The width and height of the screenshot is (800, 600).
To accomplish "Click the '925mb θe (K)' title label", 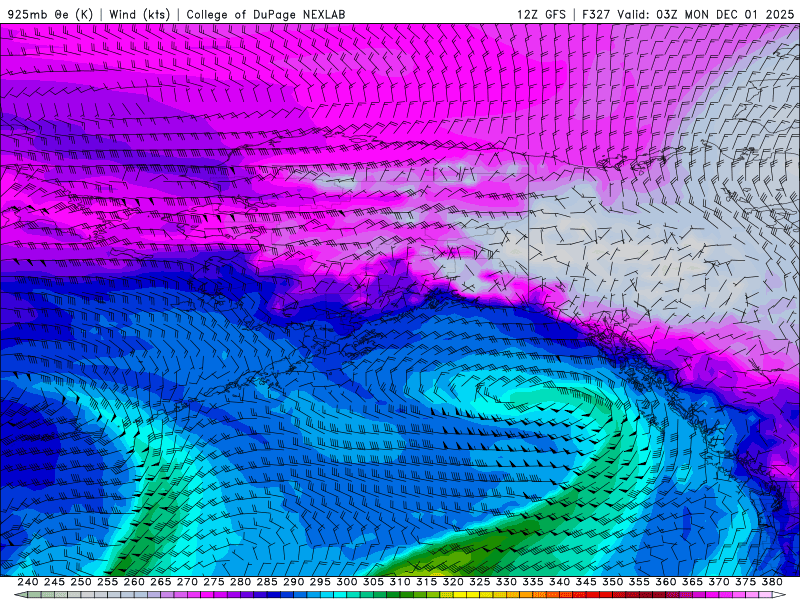I will click(50, 14).
